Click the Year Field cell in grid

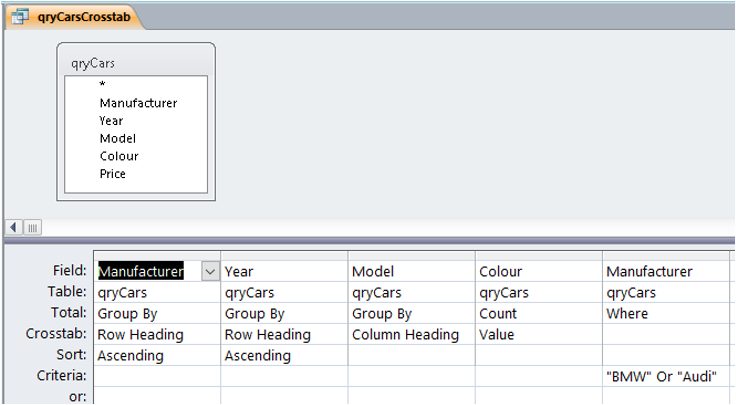click(284, 271)
